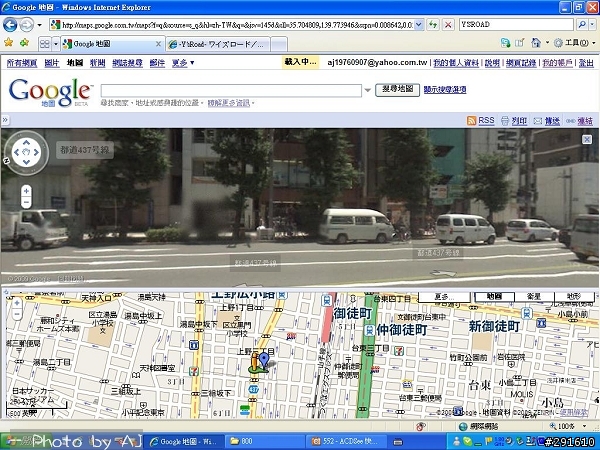Viewport: 600px width, 450px height.
Task: Click the blue location marker pin
Action: [264, 360]
